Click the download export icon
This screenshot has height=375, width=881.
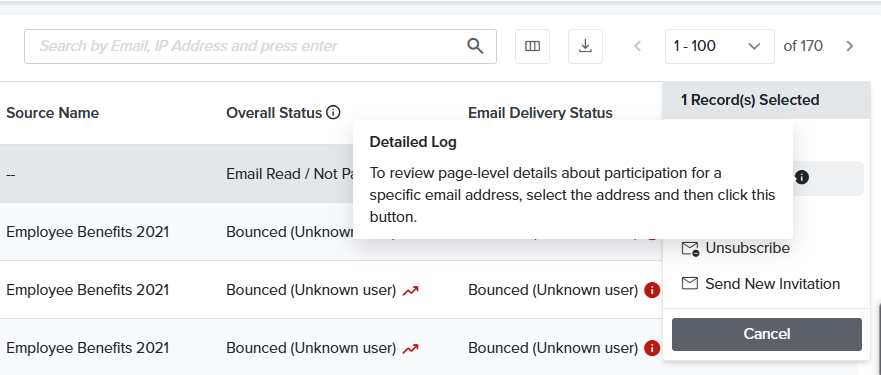(x=585, y=46)
